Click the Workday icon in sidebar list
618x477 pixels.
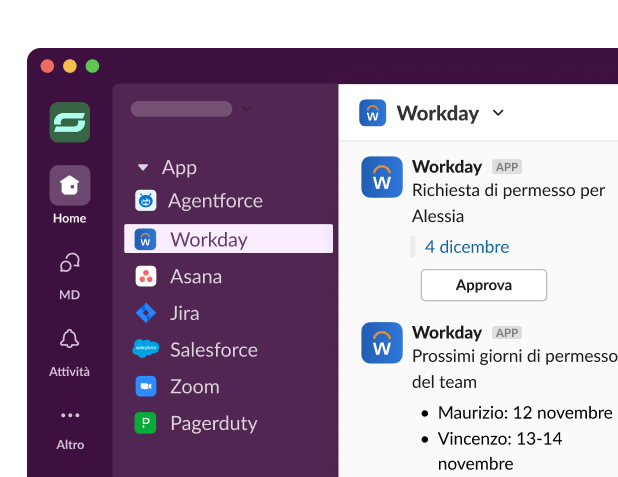pos(145,239)
